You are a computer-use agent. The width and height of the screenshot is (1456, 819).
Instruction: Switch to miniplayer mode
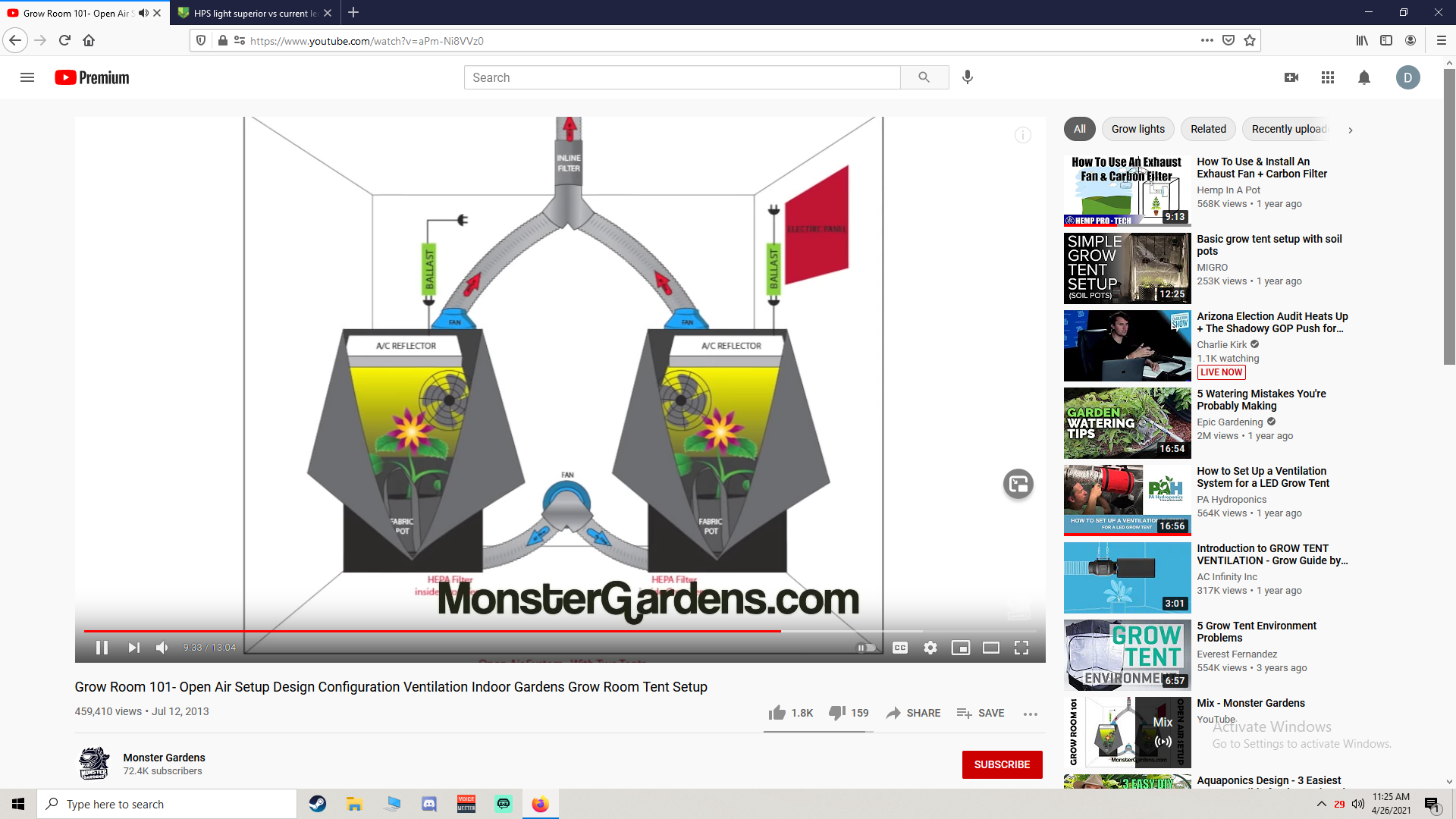pos(961,648)
